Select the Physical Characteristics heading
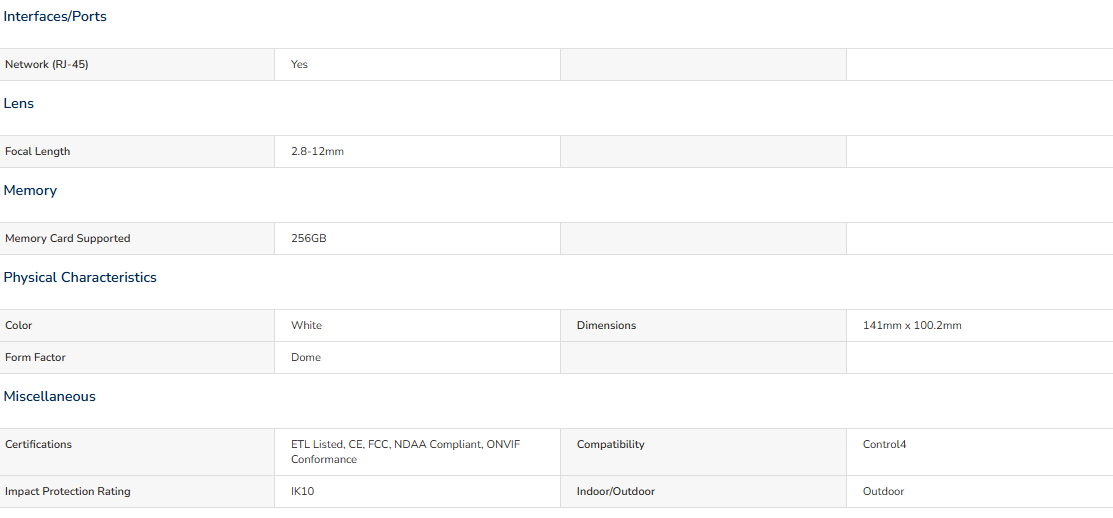Image resolution: width=1113 pixels, height=518 pixels. point(80,277)
